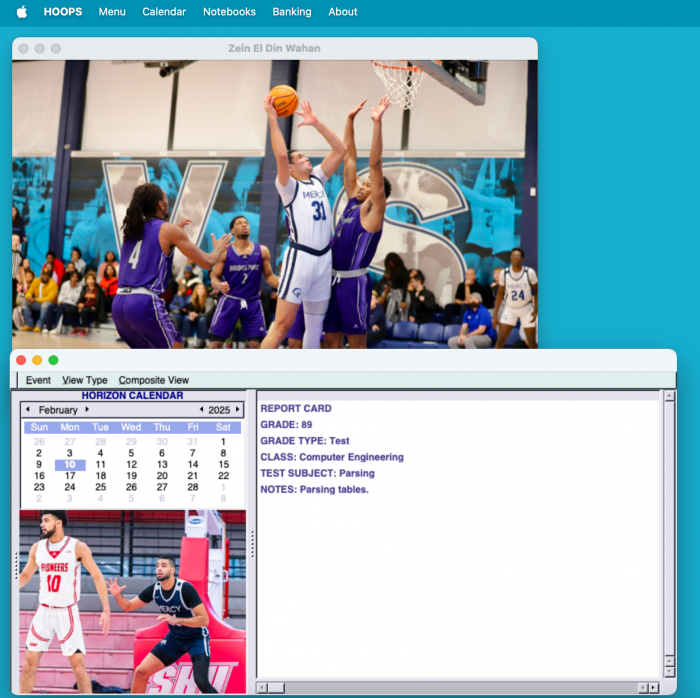Click vertical scrollbar down arrow
This screenshot has height=698, width=700.
669,673
